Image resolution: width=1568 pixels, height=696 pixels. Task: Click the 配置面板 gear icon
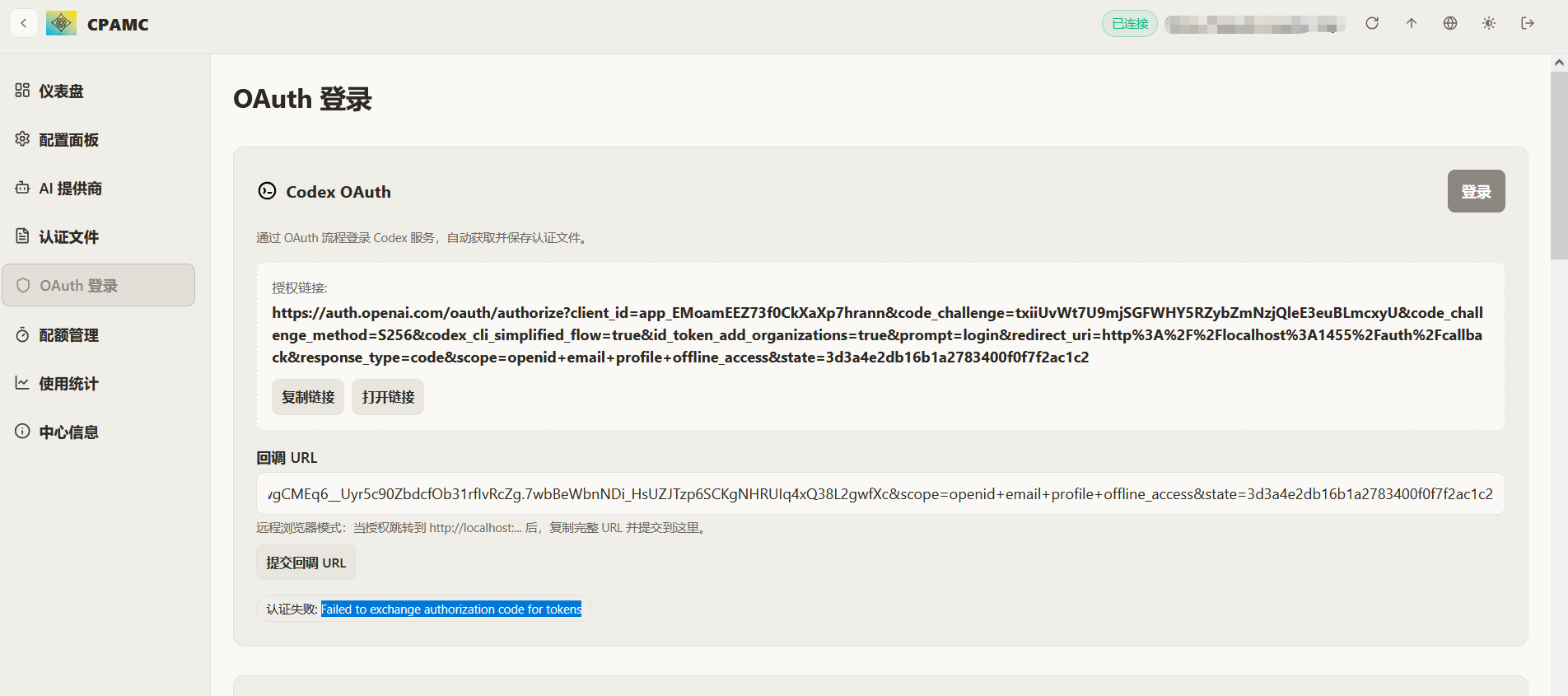[x=22, y=138]
